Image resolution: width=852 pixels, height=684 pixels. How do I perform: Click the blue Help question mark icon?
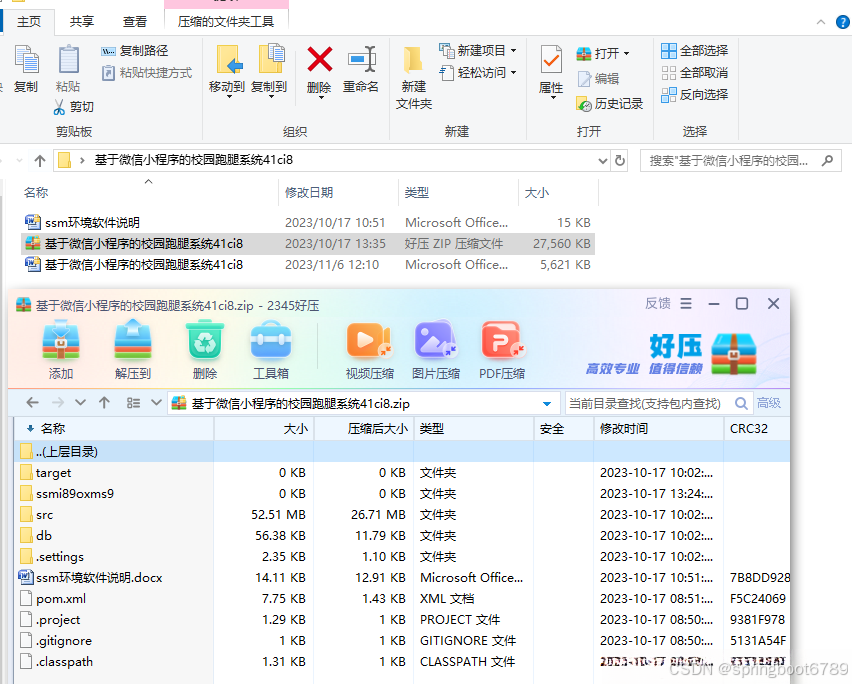[843, 22]
